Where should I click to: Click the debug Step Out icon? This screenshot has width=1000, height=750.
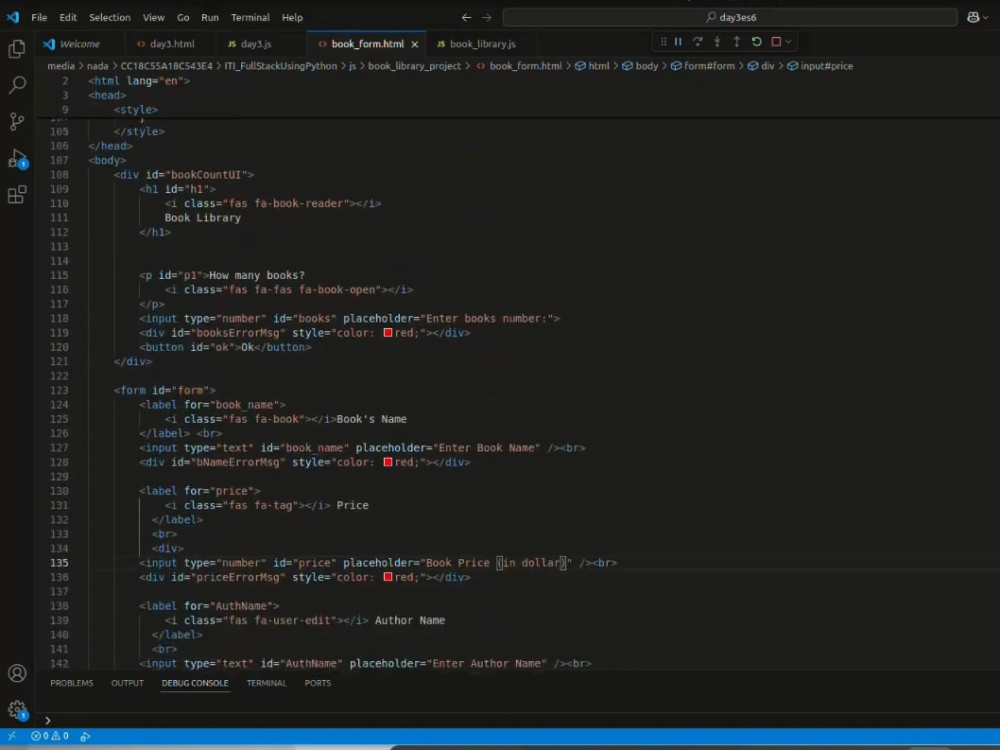(x=737, y=41)
